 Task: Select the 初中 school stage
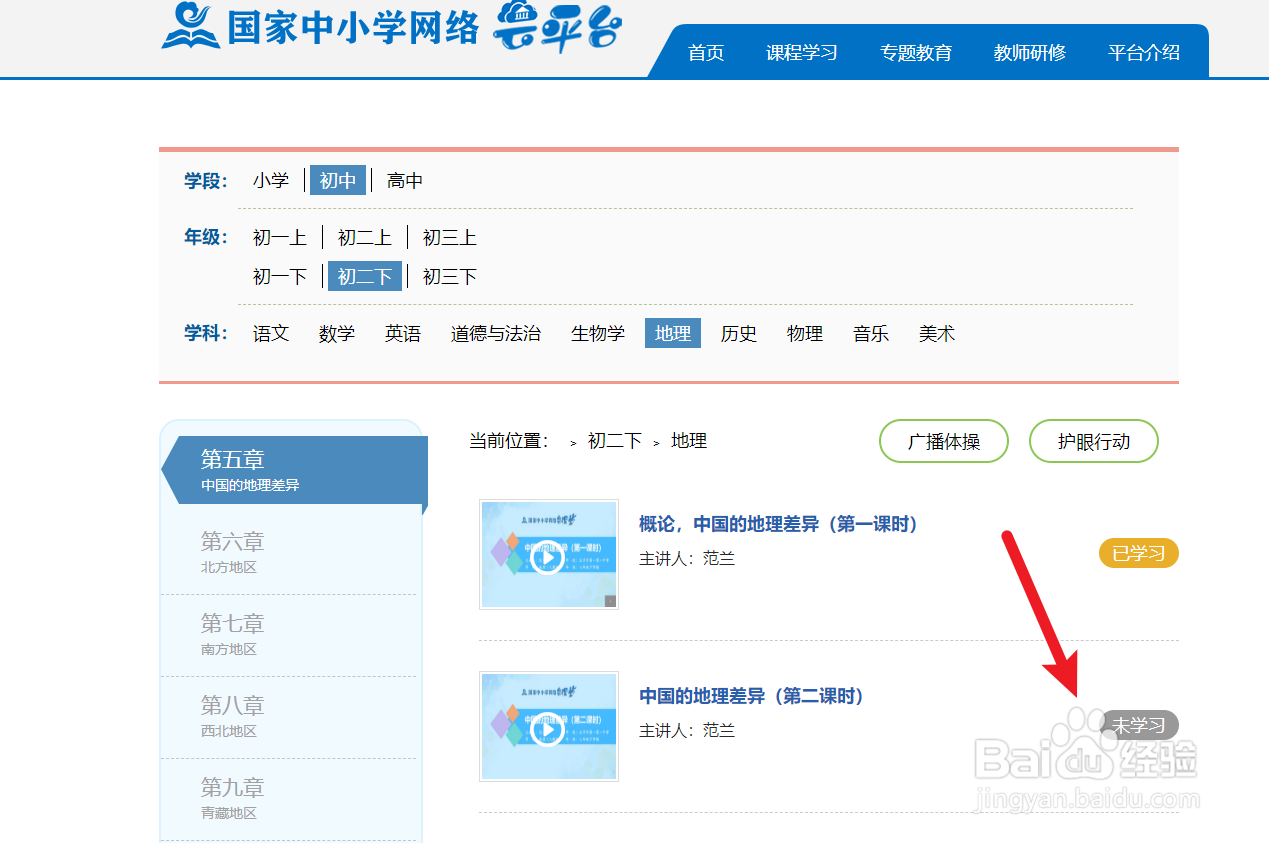coord(338,180)
